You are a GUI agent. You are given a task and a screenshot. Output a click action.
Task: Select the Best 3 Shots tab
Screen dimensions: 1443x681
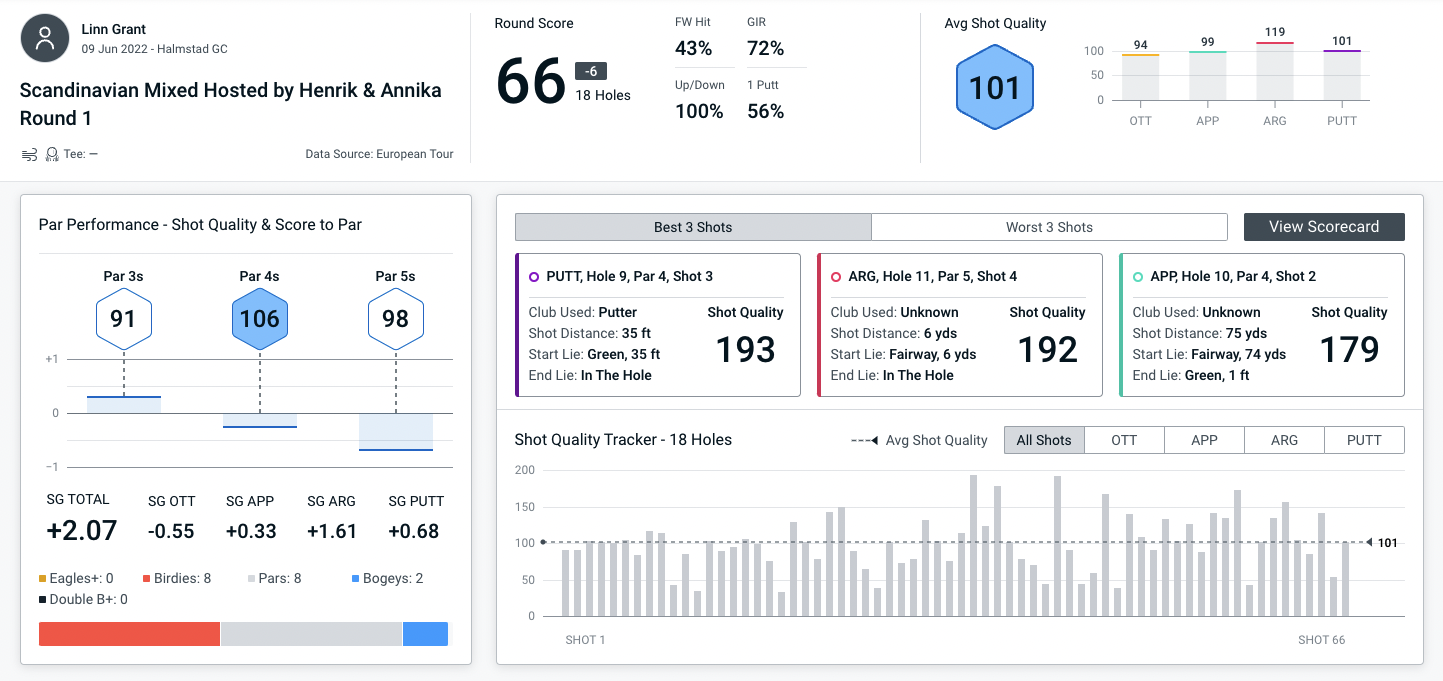(x=693, y=227)
